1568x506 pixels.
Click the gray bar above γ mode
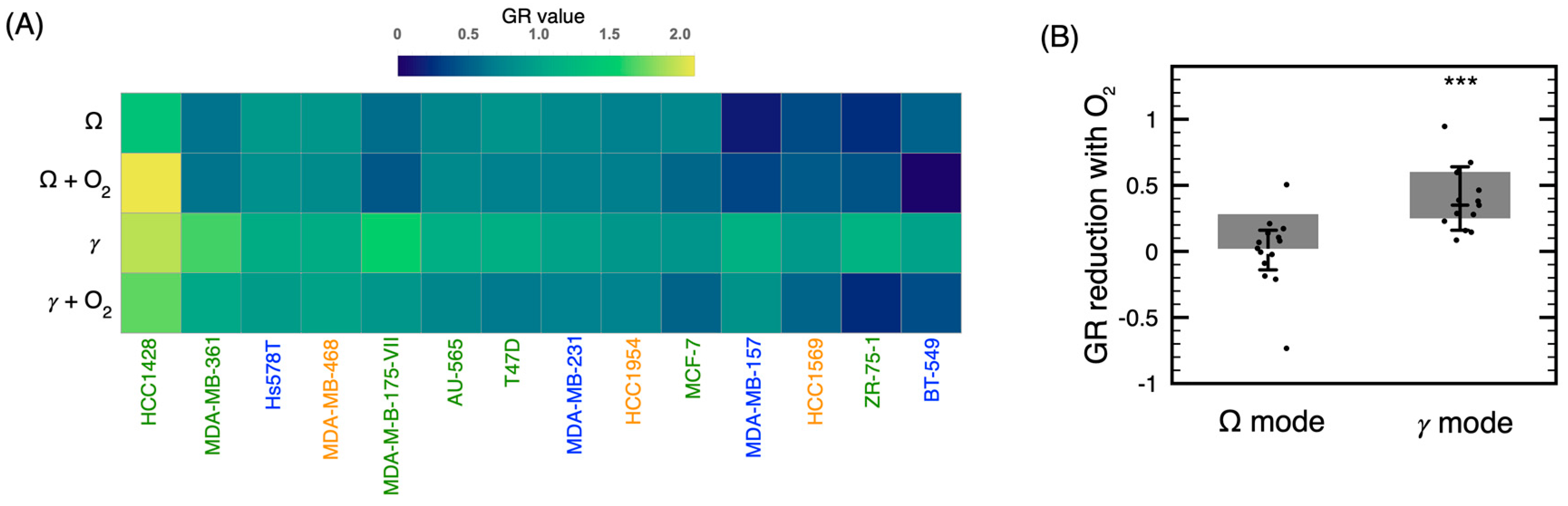pos(1460,195)
